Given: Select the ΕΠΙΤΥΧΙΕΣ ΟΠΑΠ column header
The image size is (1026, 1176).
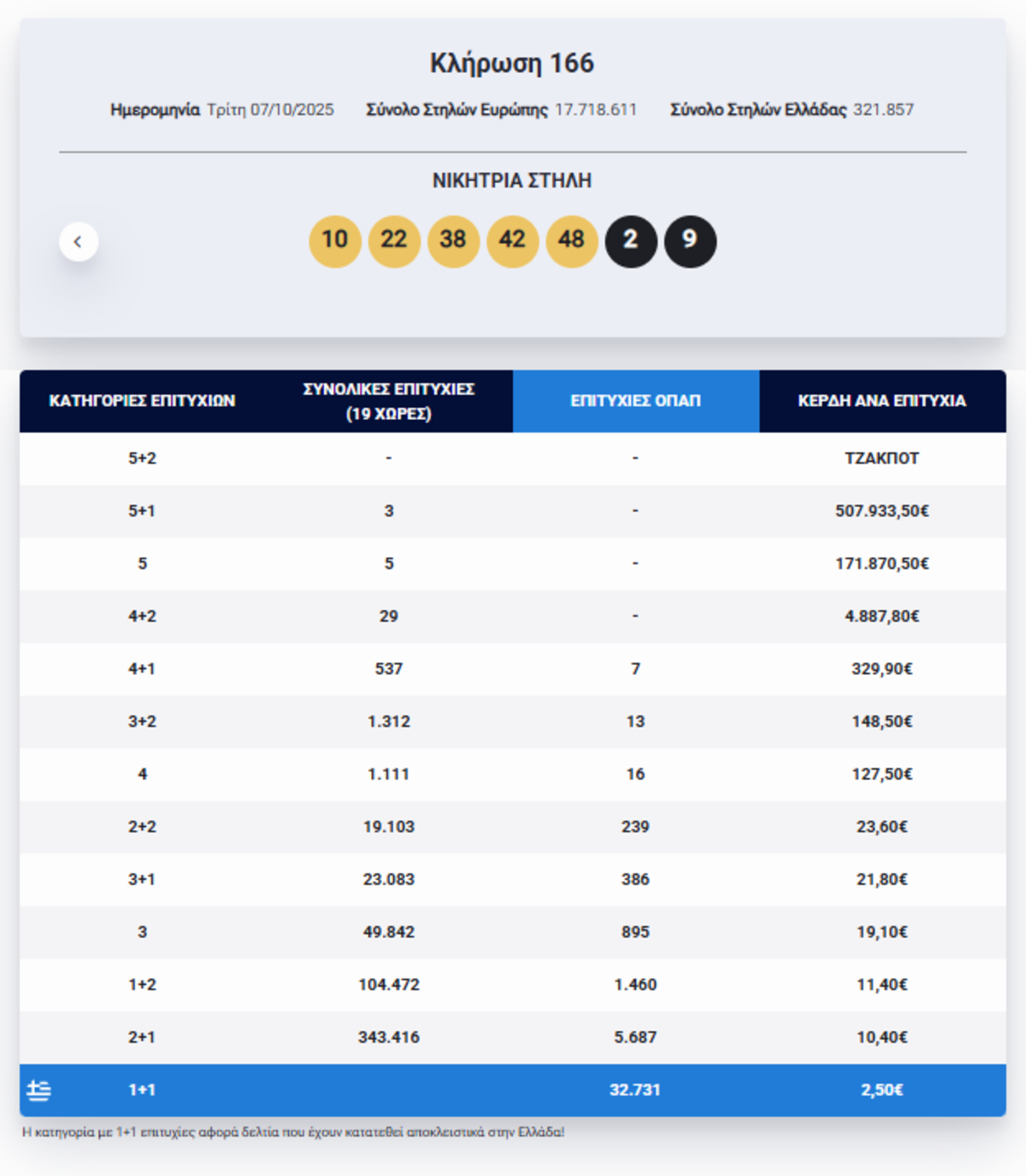Looking at the screenshot, I should [x=635, y=401].
